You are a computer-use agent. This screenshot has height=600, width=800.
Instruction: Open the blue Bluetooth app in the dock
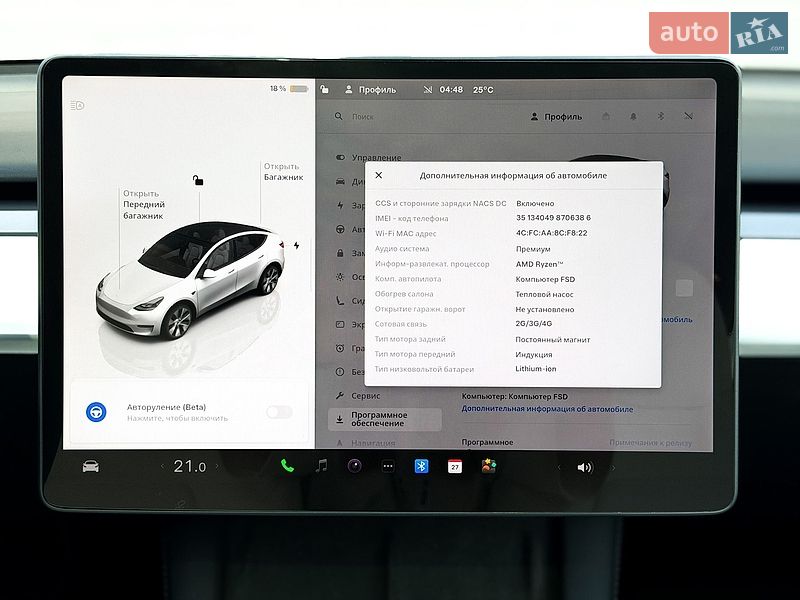point(421,466)
